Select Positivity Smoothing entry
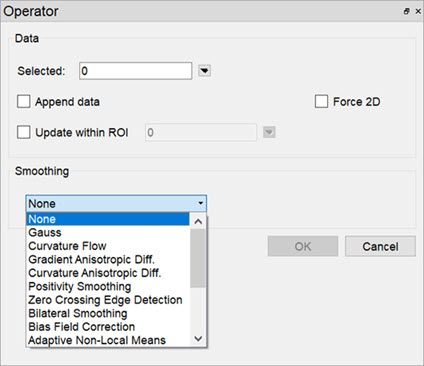The height and width of the screenshot is (366, 424). click(108, 286)
